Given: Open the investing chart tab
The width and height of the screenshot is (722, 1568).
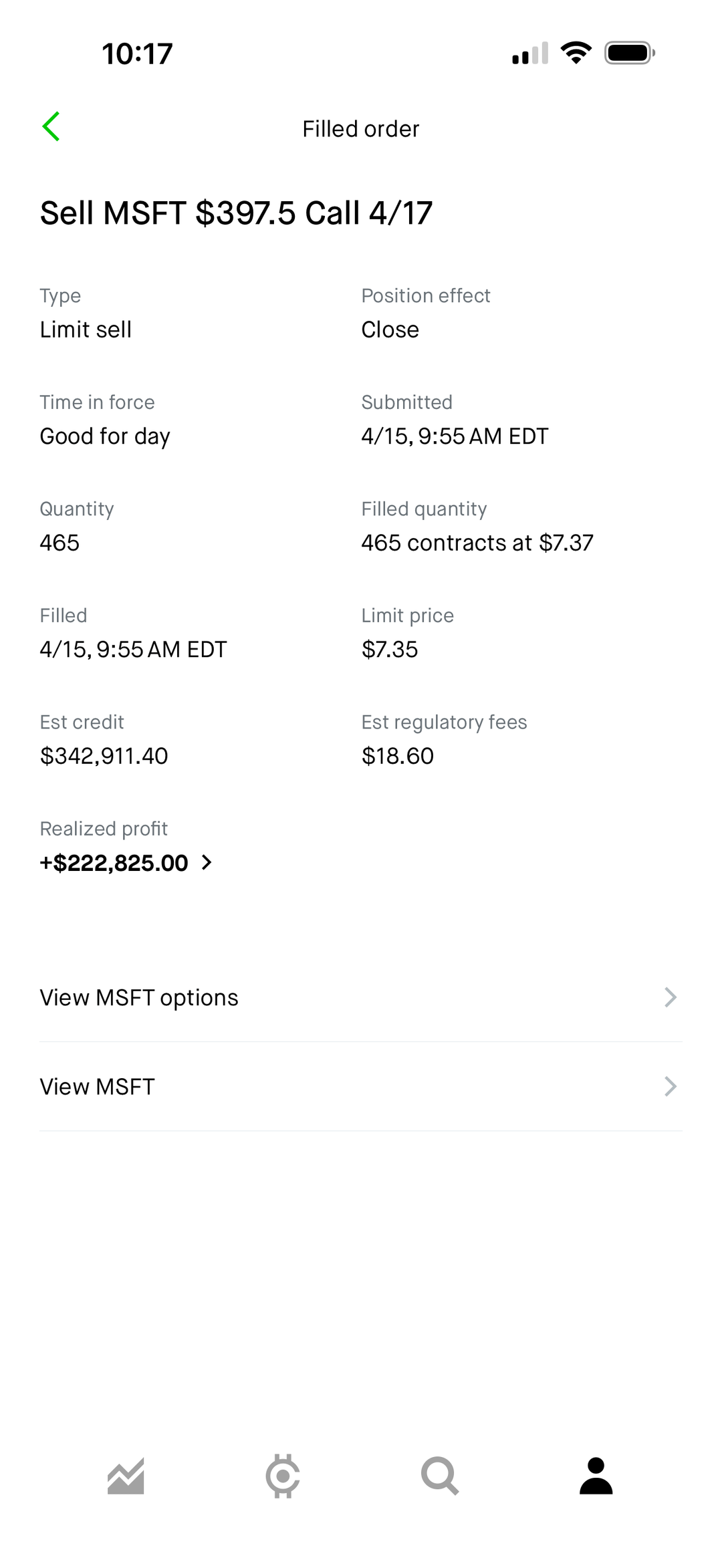Looking at the screenshot, I should click(x=126, y=1476).
